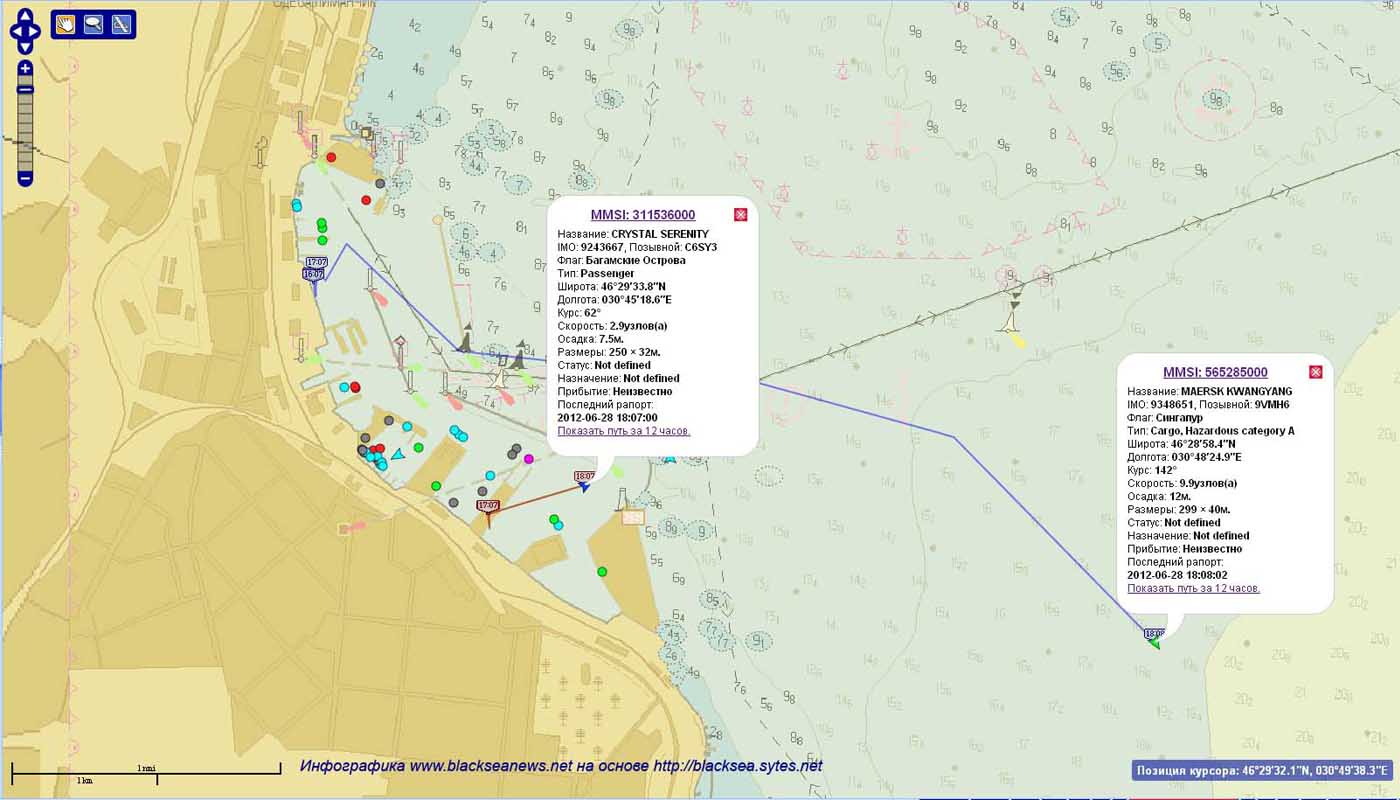Click the blue CRYSTAL SERENITY ship arrow marker
This screenshot has height=800, width=1400.
coord(585,487)
